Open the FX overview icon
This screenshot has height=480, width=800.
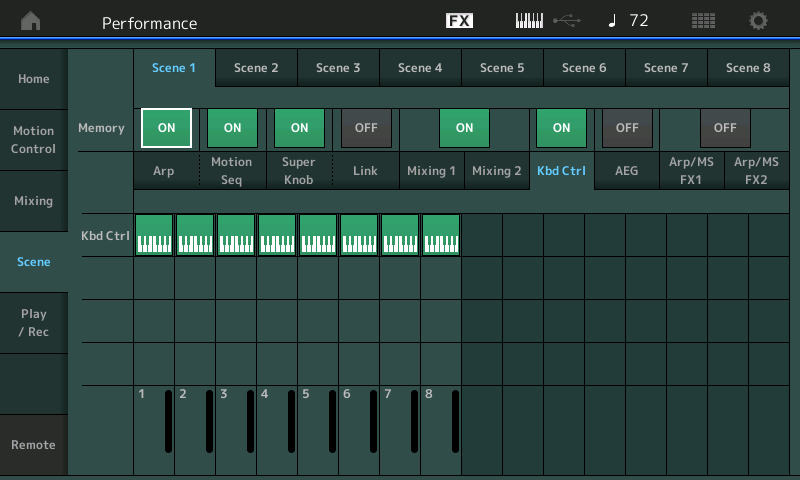(x=459, y=21)
